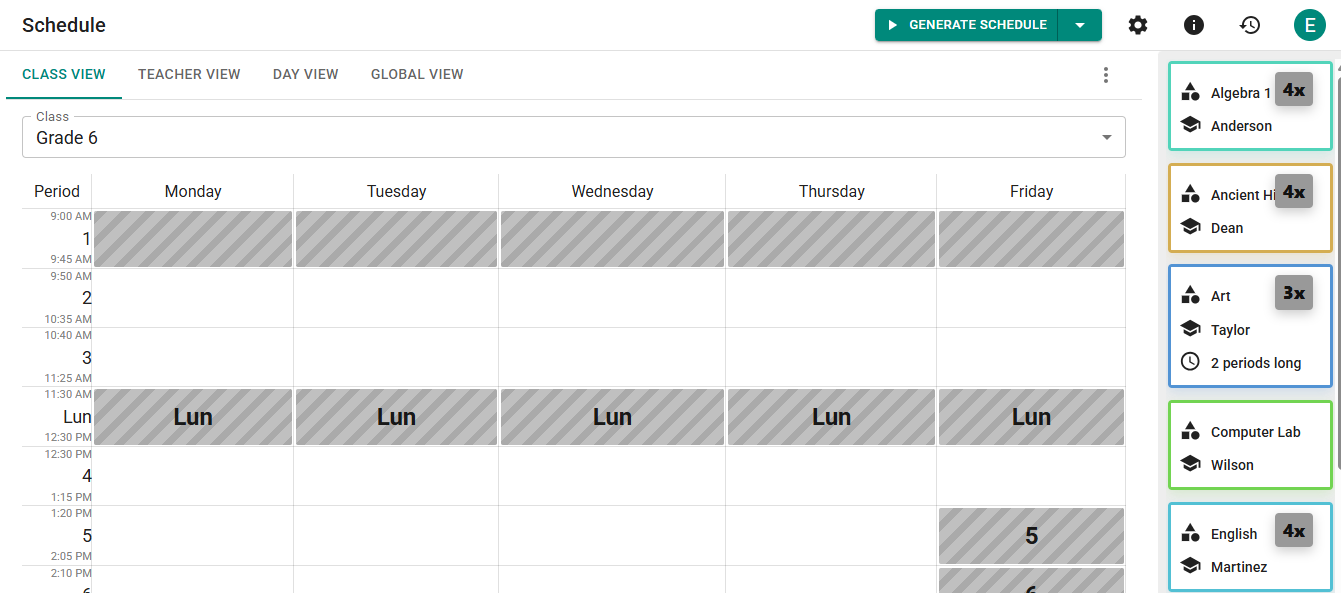Select the Ancient History lesson card
The image size is (1341, 593).
point(1250,208)
